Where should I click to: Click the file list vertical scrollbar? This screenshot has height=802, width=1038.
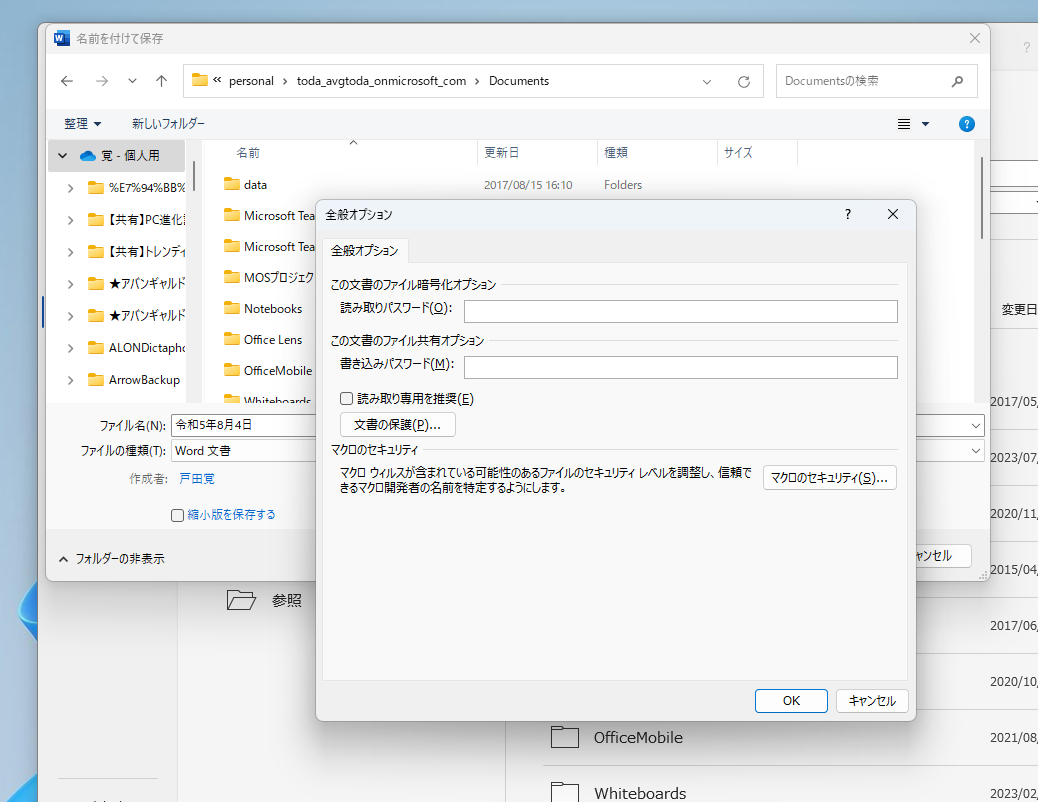point(981,199)
